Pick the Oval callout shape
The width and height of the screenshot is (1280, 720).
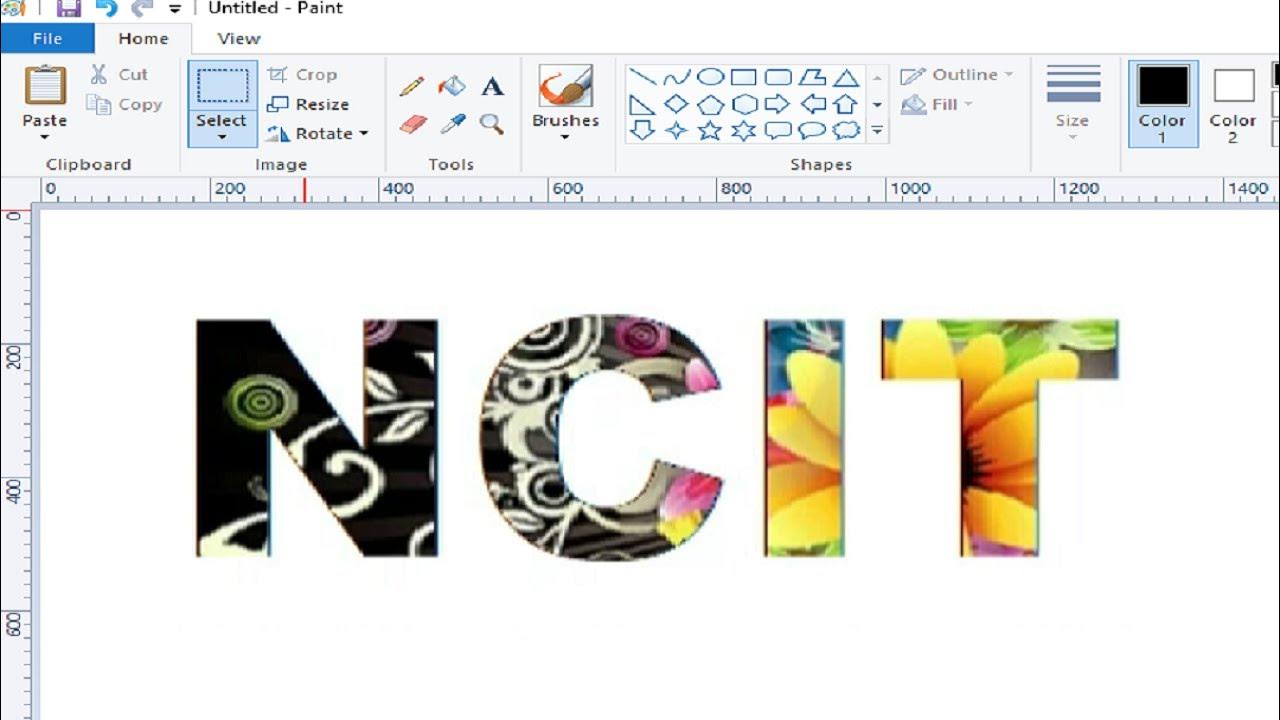812,130
